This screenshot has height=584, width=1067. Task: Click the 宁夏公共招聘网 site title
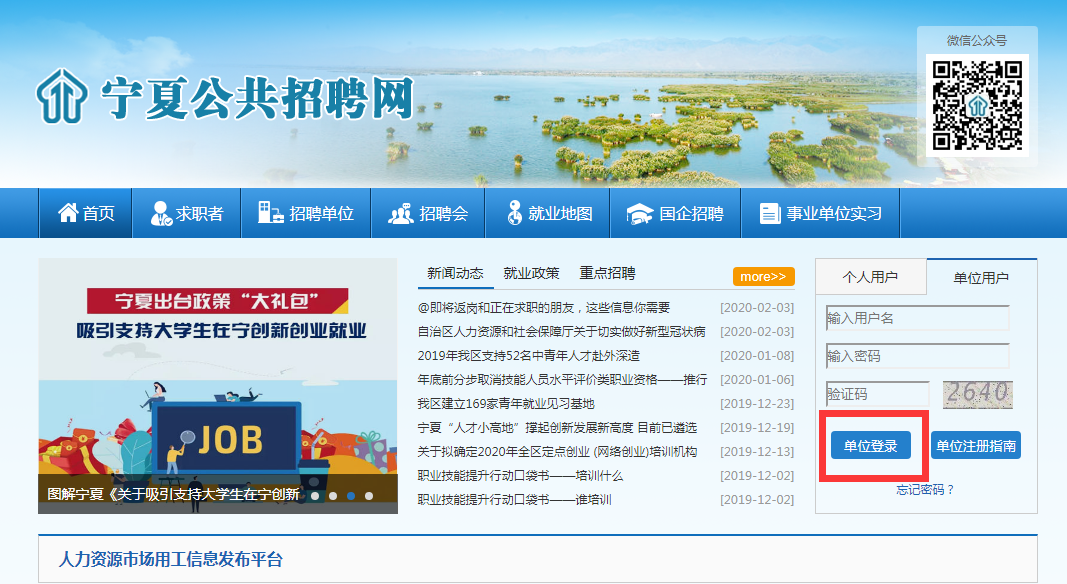[x=258, y=98]
